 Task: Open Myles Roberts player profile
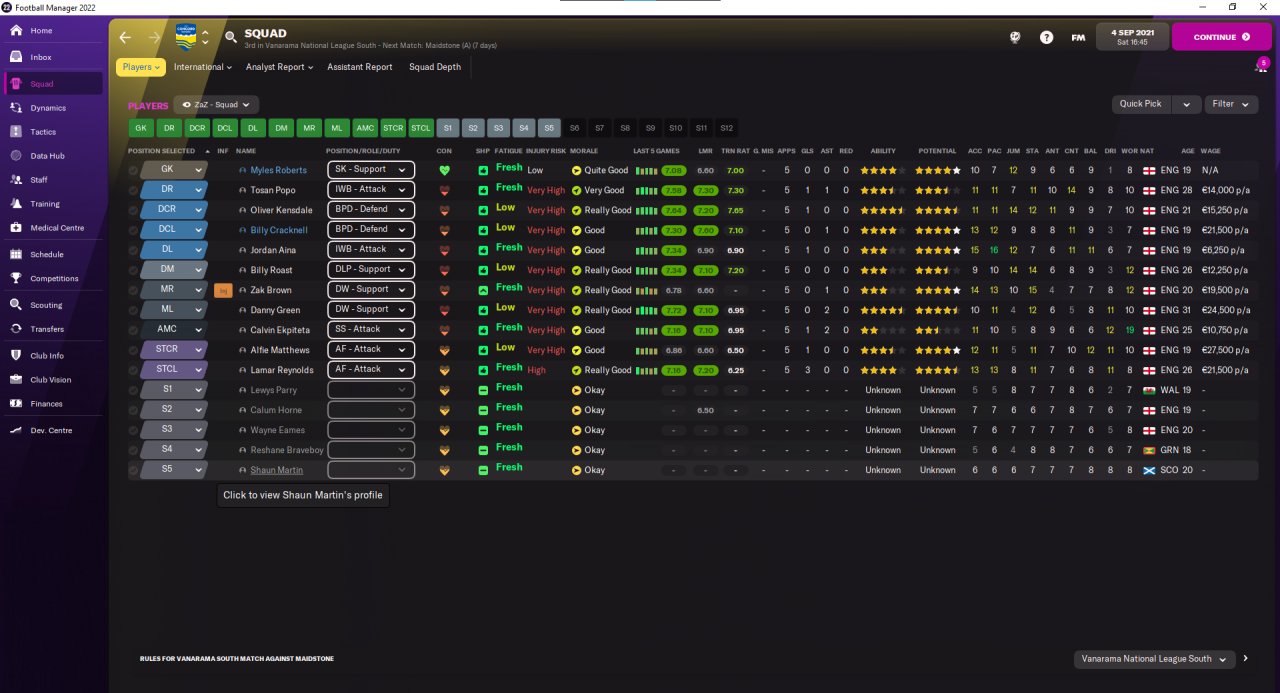tap(278, 170)
